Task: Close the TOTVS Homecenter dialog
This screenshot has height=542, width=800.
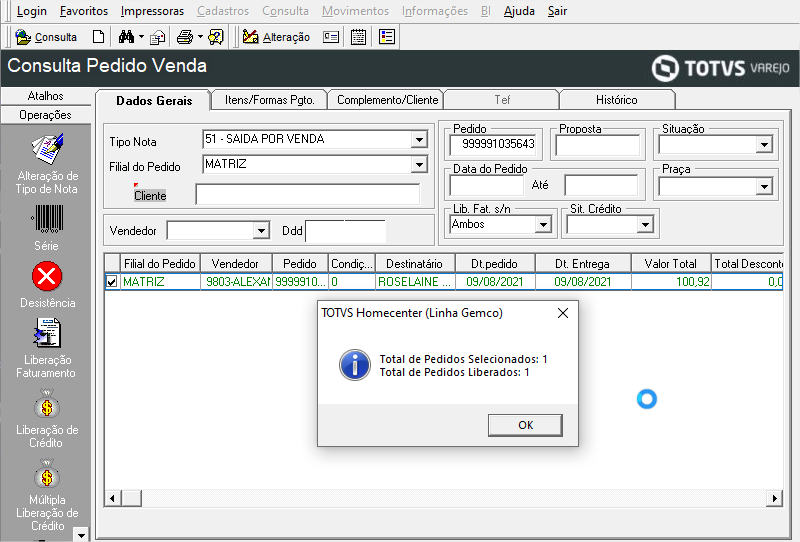Action: (x=563, y=313)
